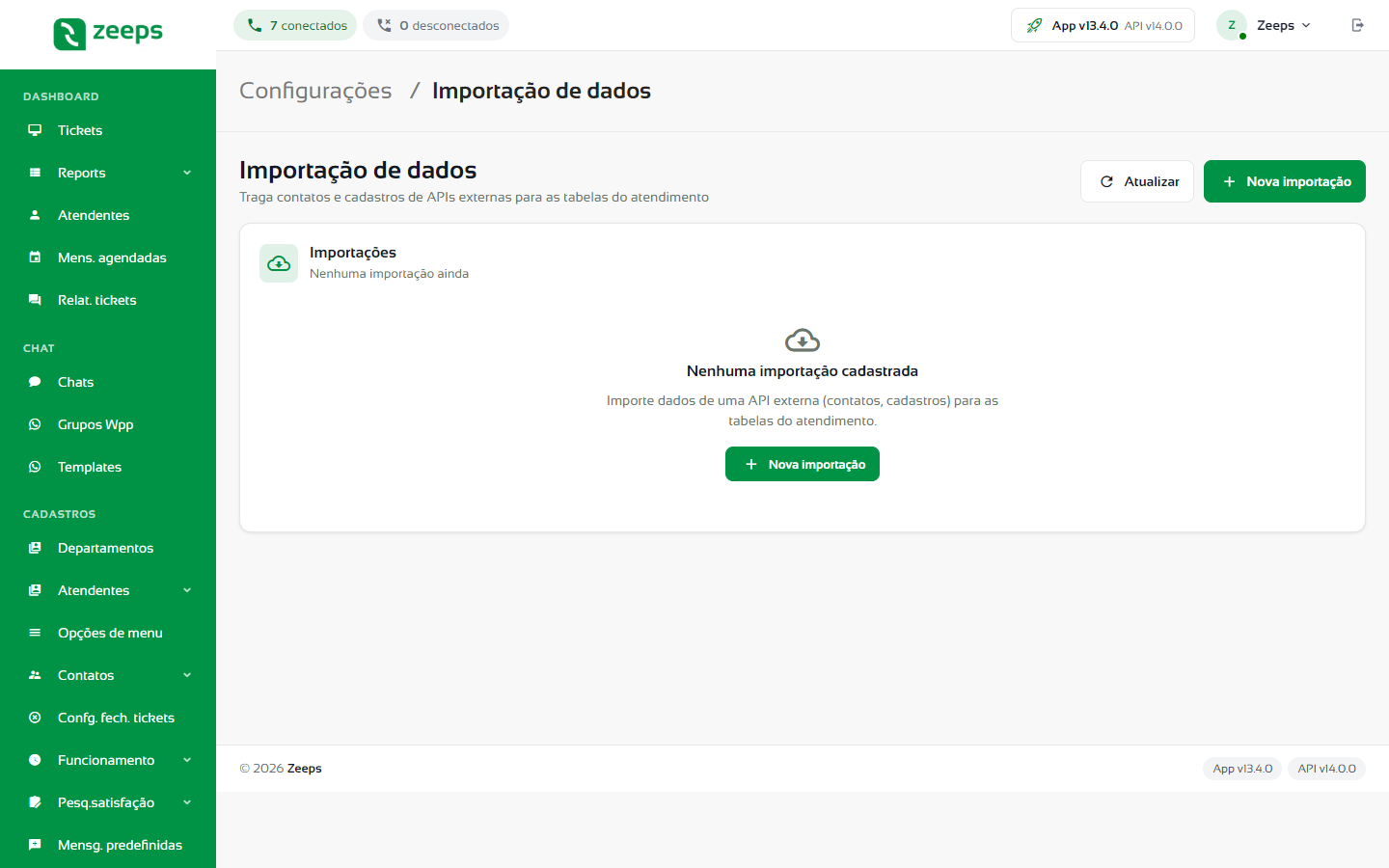Expand the Reports submenu chevron
This screenshot has width=1389, height=868.
click(187, 173)
